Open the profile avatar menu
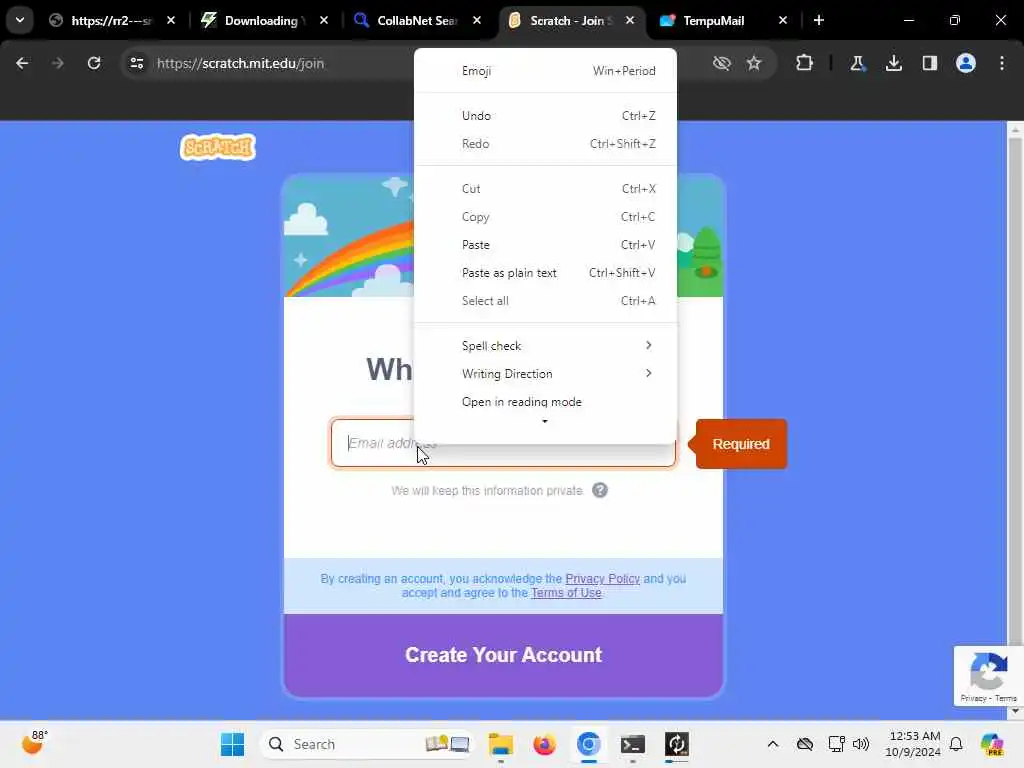 coord(966,63)
